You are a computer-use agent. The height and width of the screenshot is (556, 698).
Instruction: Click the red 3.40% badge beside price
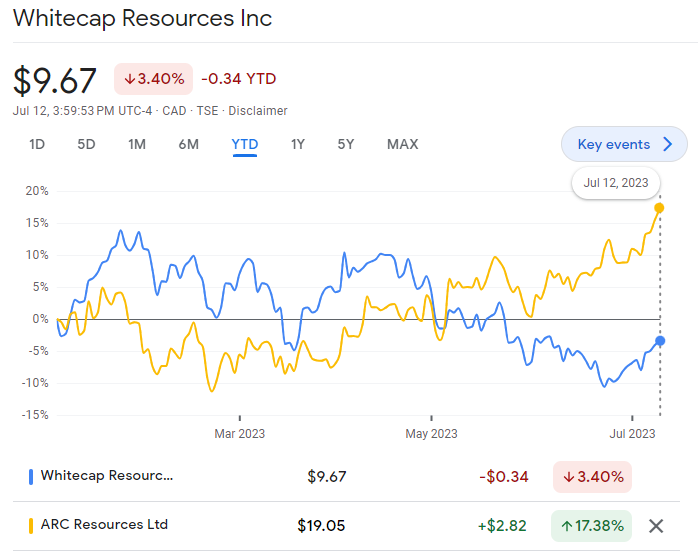[x=153, y=79]
